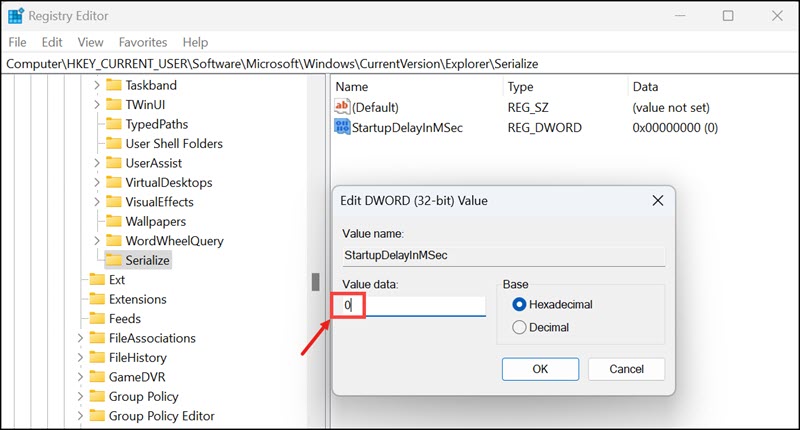Select the (Default) value name

pyautogui.click(x=375, y=108)
